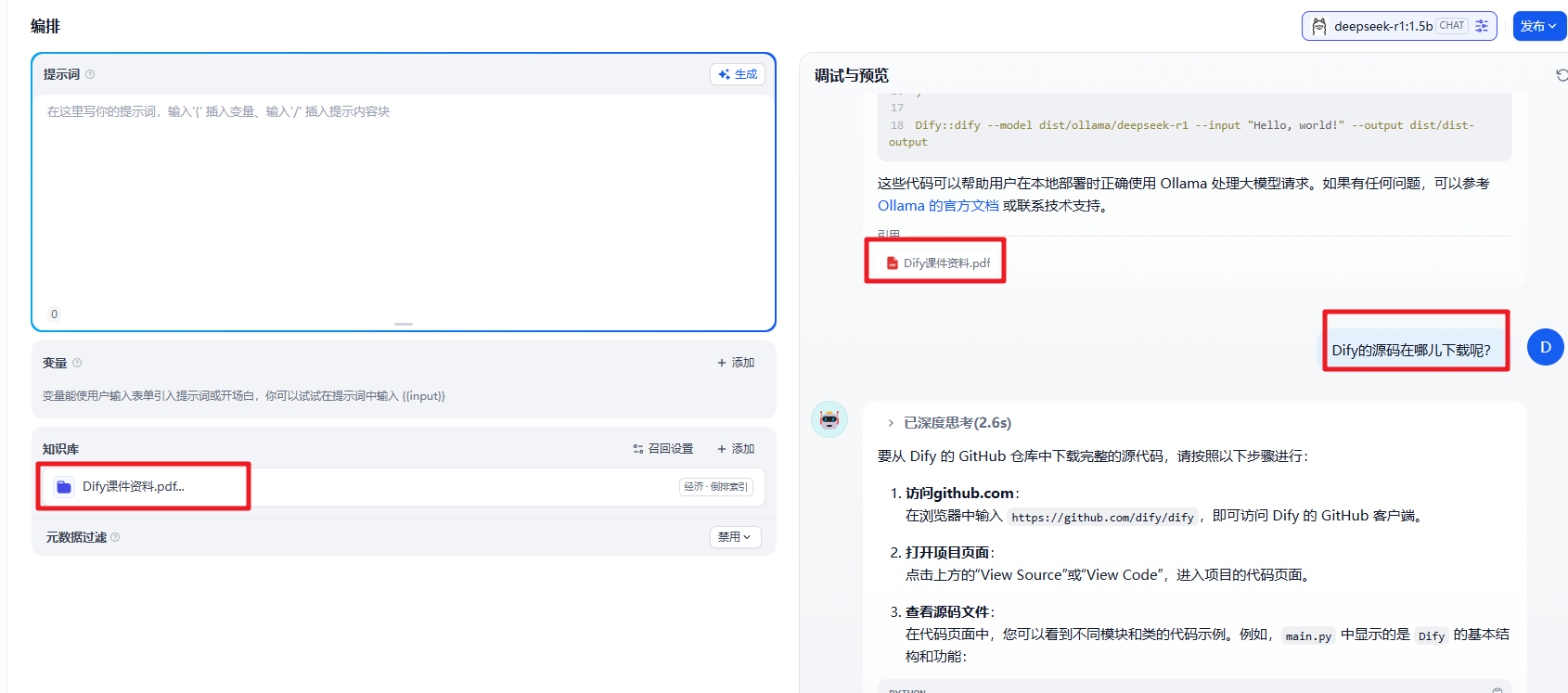Open model parameter settings slider icon
The width and height of the screenshot is (1568, 693).
[x=1482, y=26]
